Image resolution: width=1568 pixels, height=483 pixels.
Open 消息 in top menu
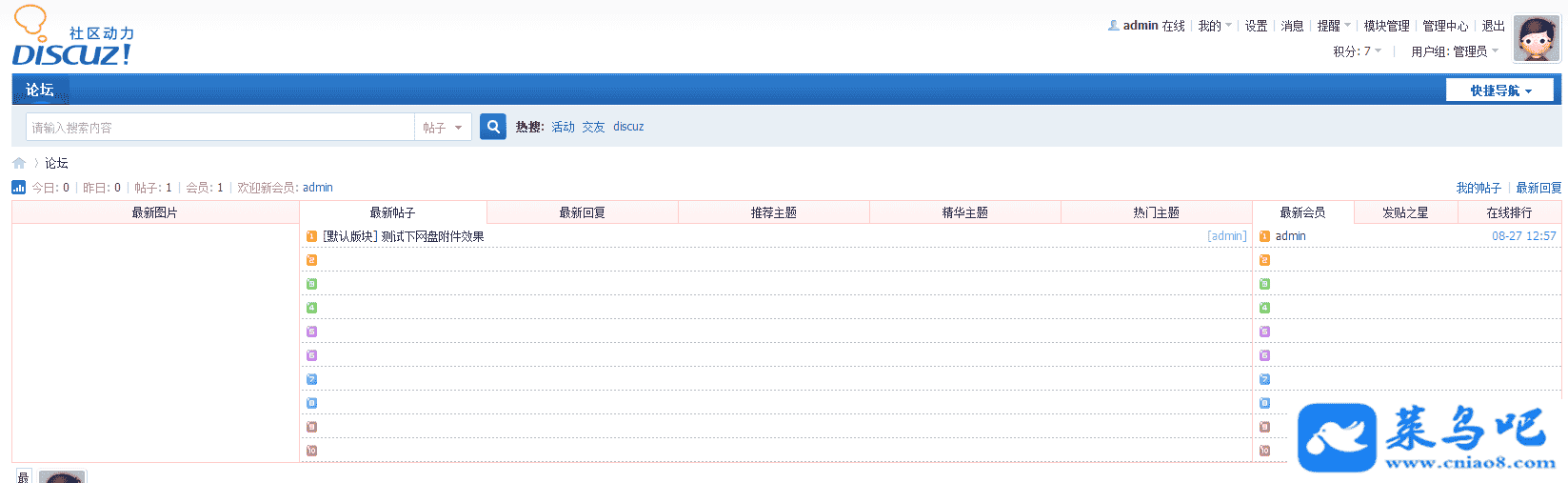[x=1292, y=26]
